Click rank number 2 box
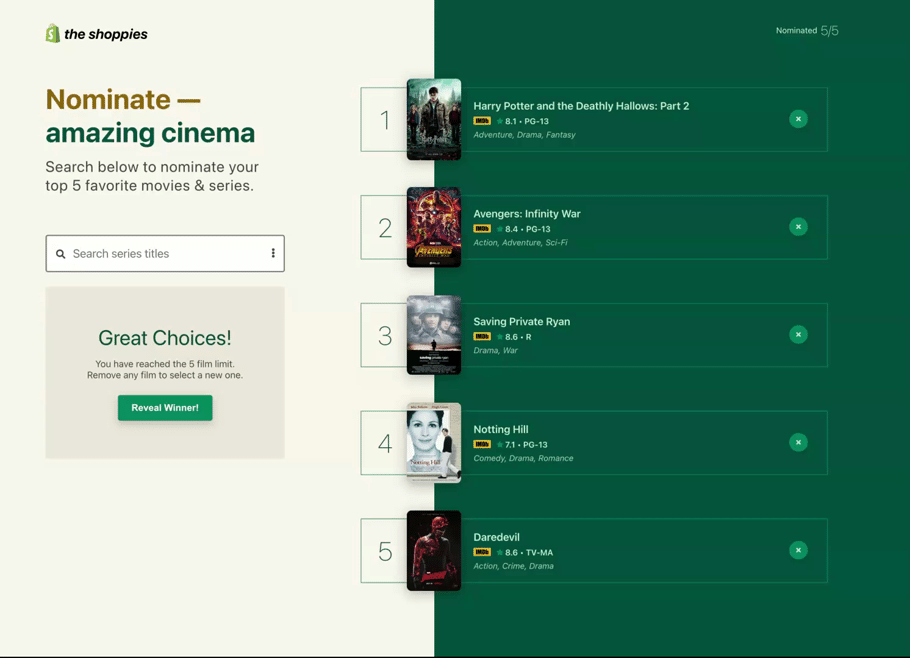The width and height of the screenshot is (910, 658). (x=384, y=228)
